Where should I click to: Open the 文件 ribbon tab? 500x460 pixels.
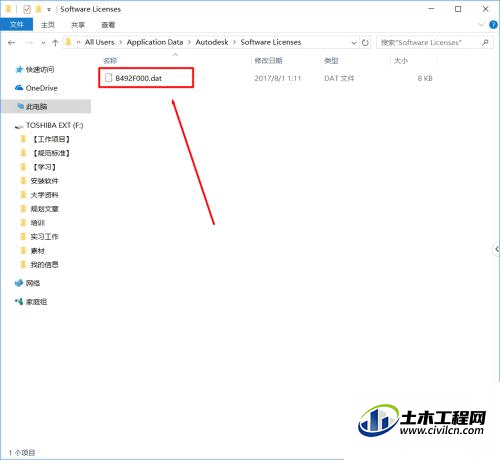16,25
